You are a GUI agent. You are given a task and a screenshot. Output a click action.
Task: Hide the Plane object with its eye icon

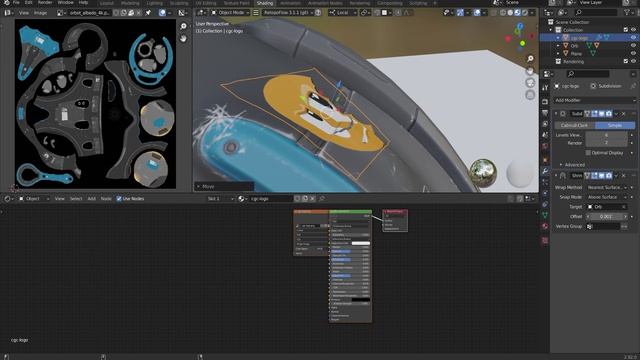coord(633,53)
